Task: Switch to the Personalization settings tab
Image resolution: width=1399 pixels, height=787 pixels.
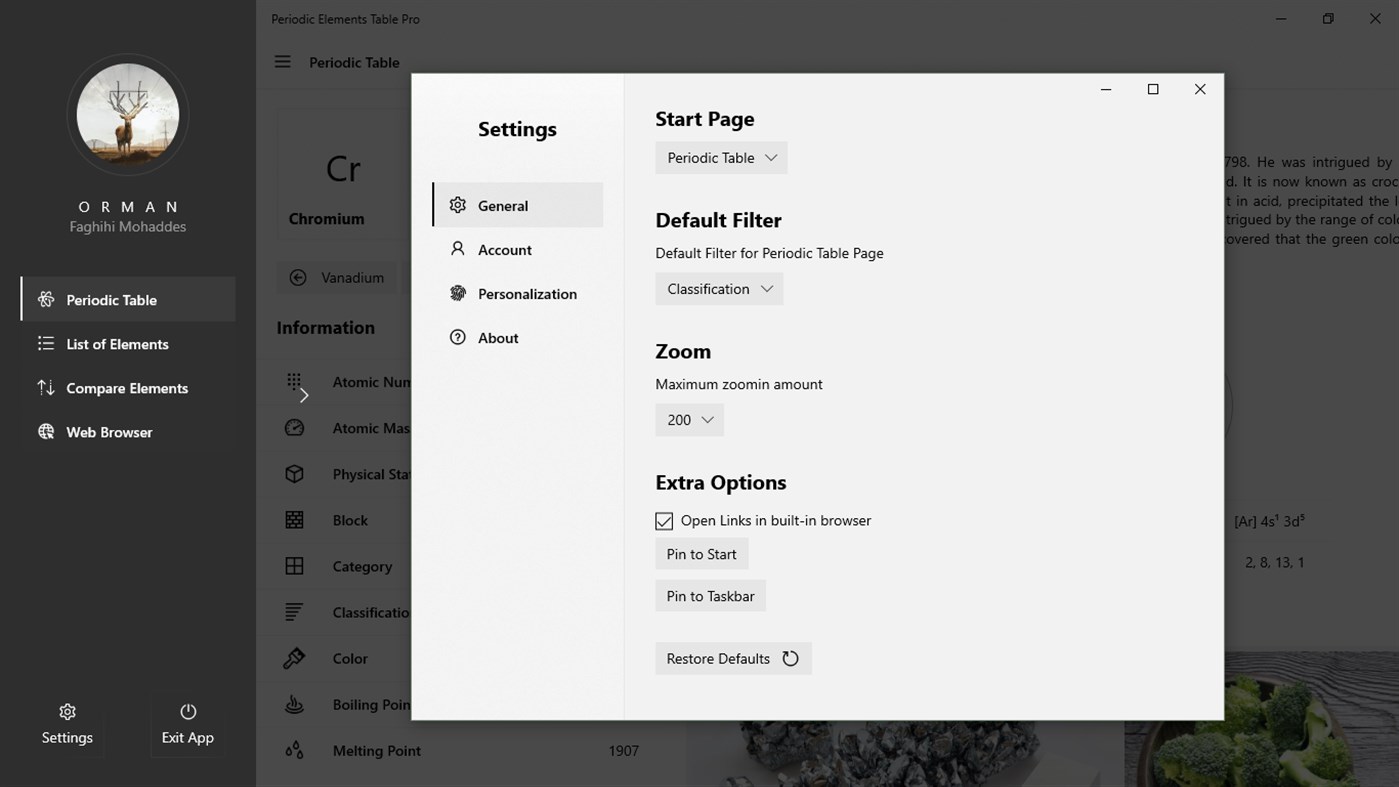Action: click(x=518, y=293)
